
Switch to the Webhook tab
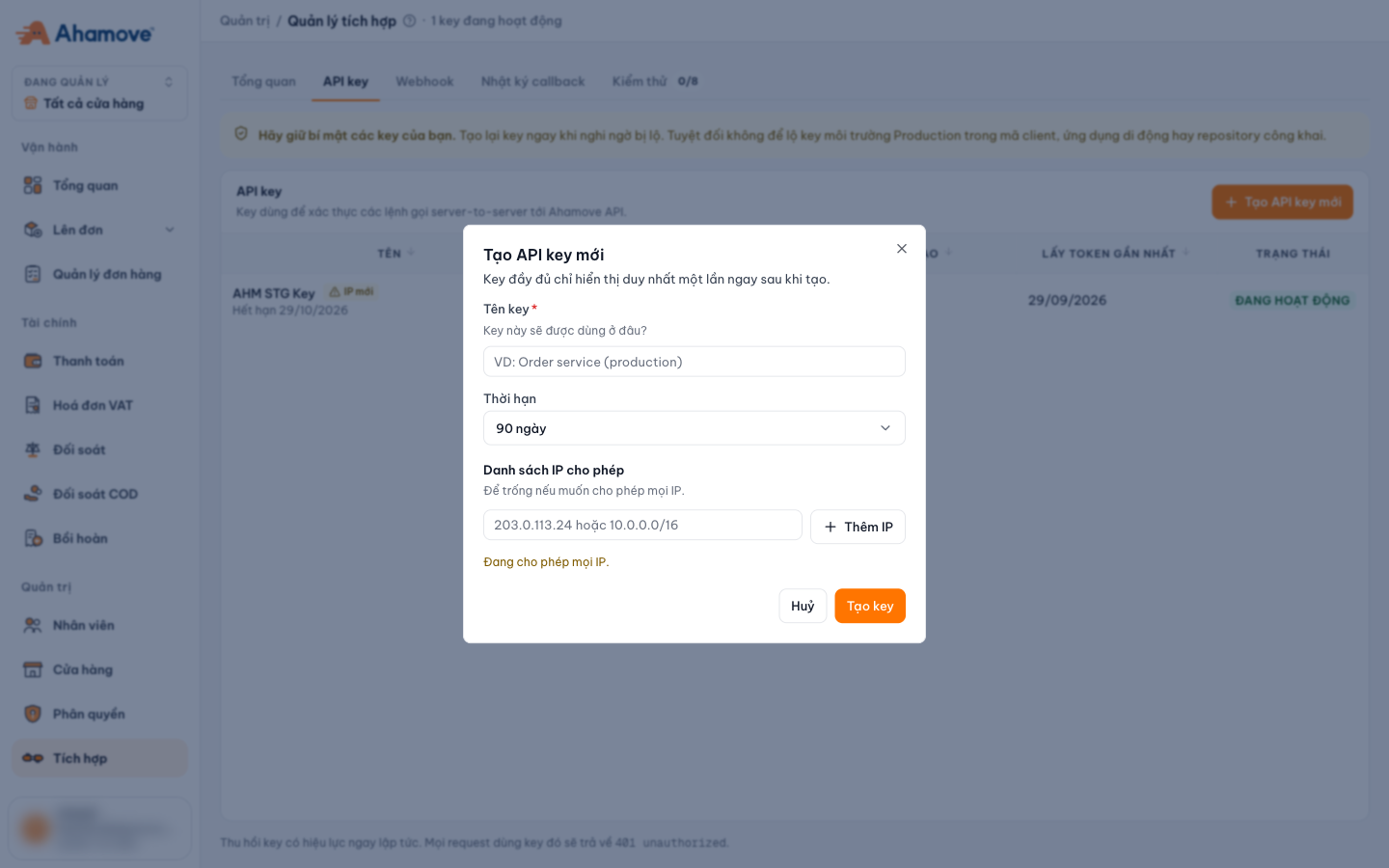click(424, 81)
